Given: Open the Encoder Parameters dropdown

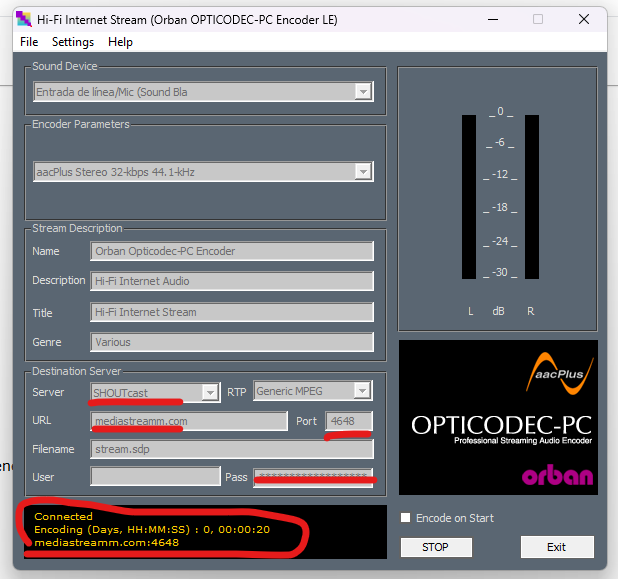Looking at the screenshot, I should click(362, 172).
